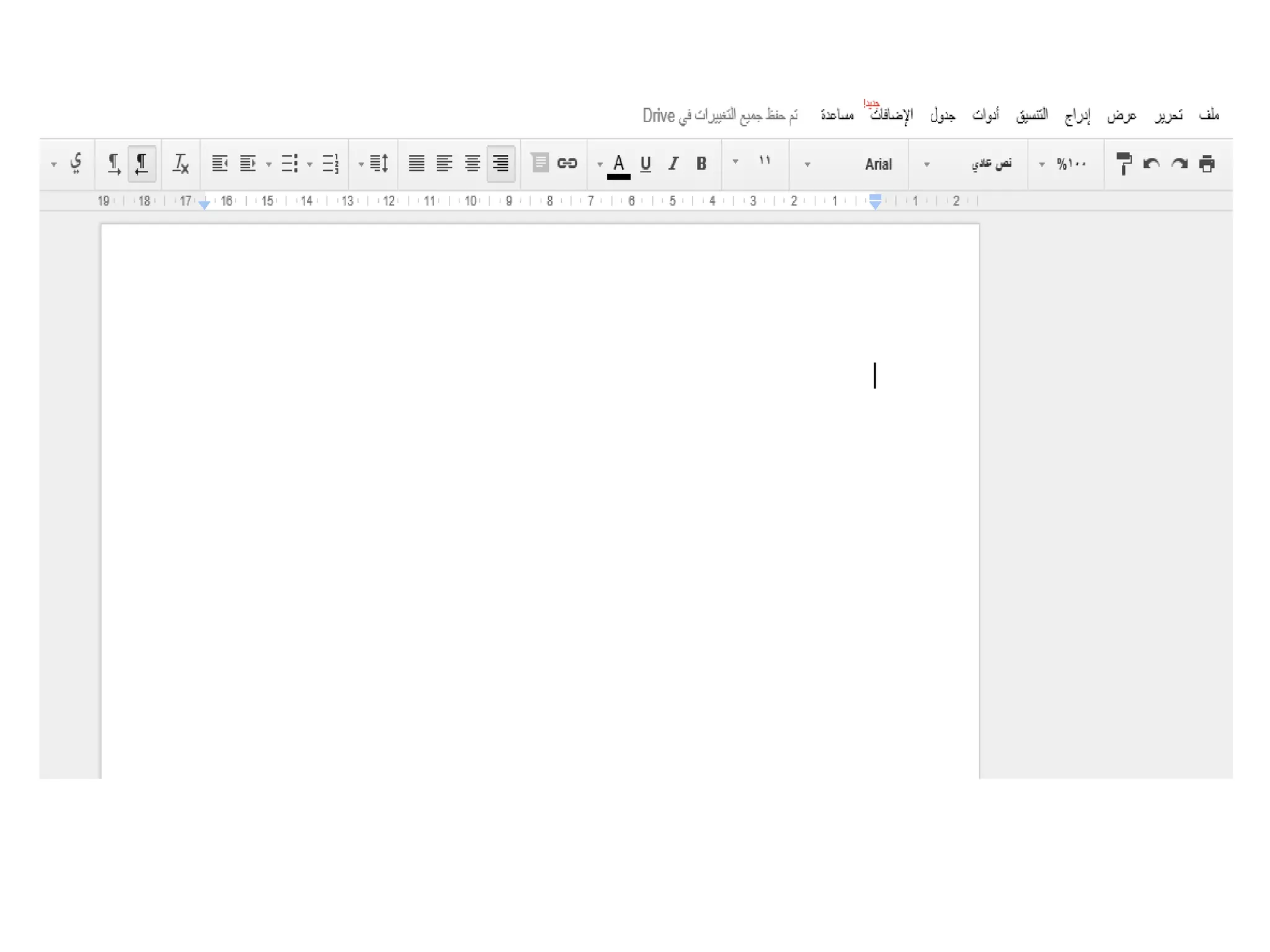Open the ملف (File) menu
Screen dimensions: 1270x952
pyautogui.click(x=1209, y=115)
